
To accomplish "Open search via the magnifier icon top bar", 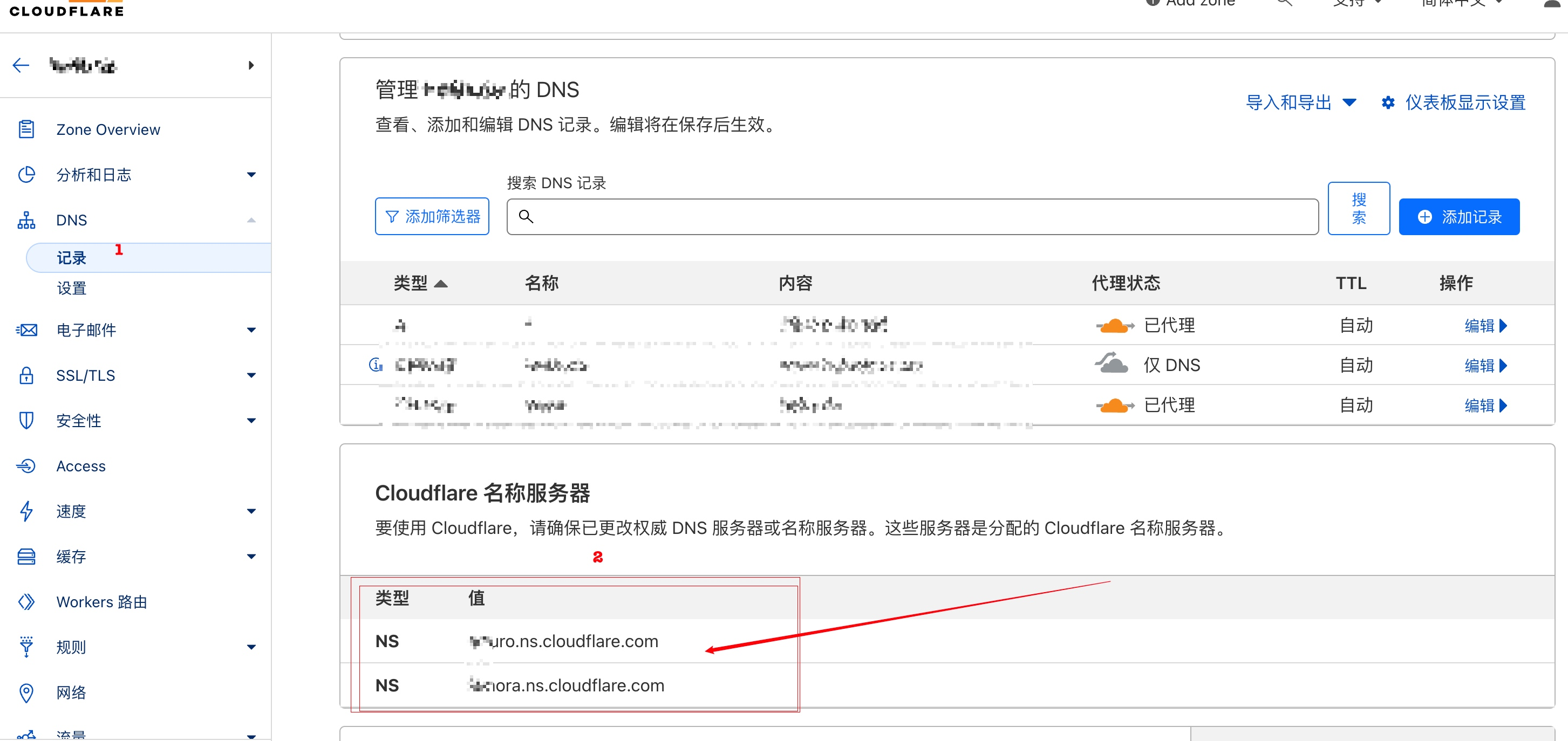I will [x=1284, y=3].
